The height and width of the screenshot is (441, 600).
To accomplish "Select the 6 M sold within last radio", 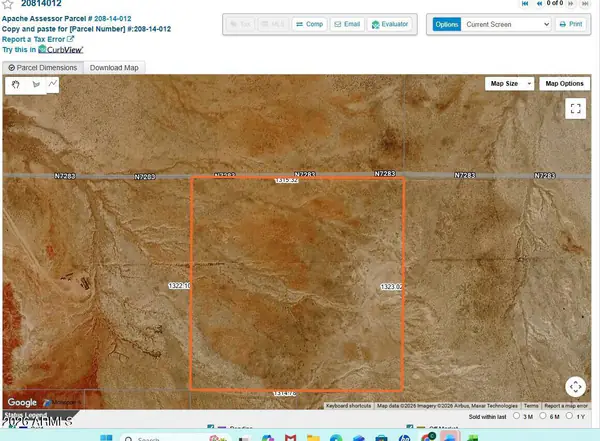I will pos(543,416).
